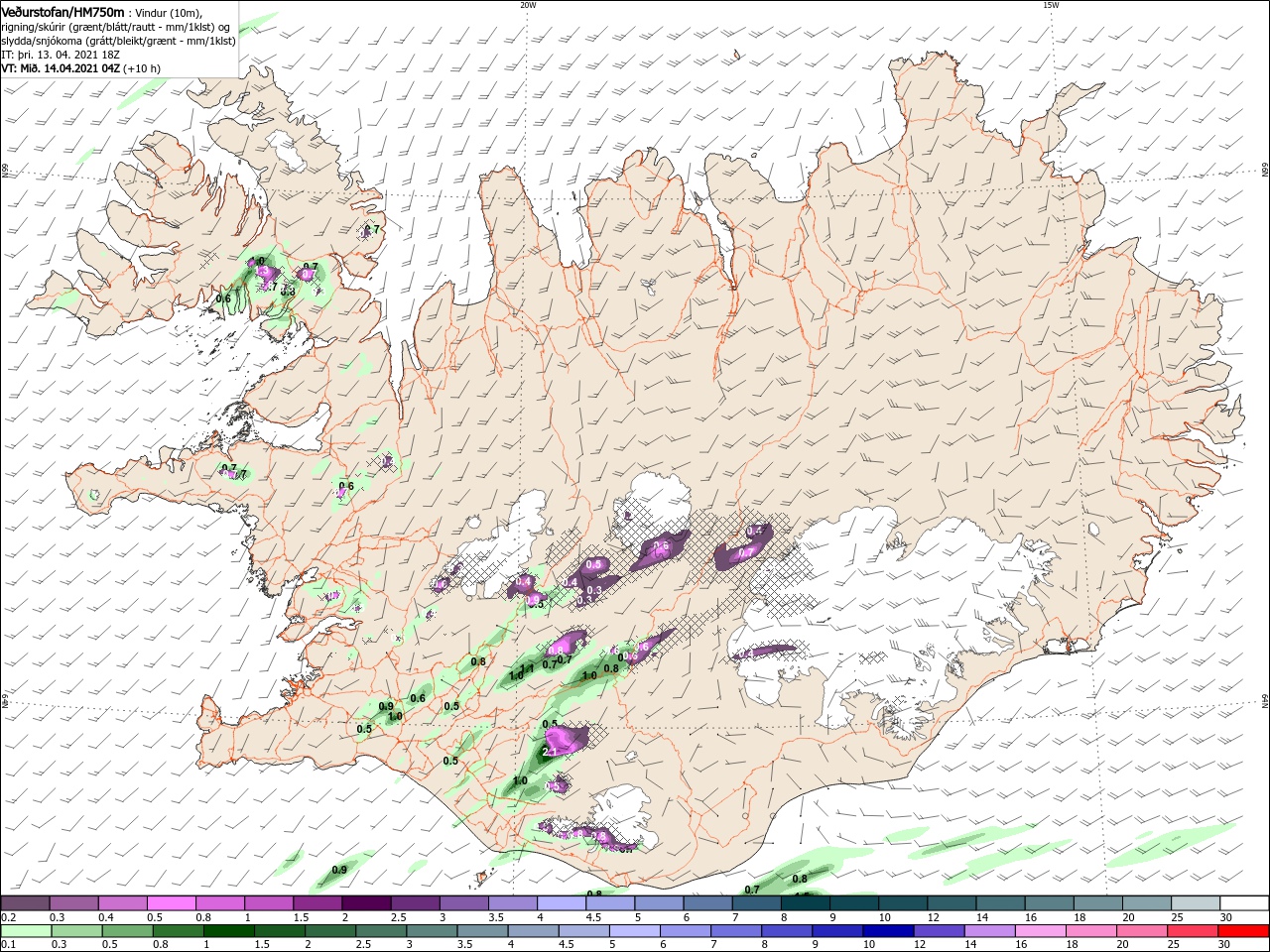Pick the bright red 30 rain legend swatch
Screen dimensions: 1270x952
(x=1244, y=931)
